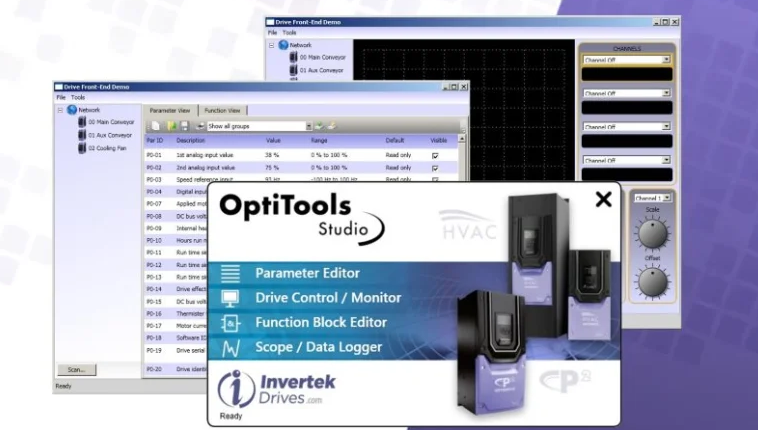The height and width of the screenshot is (430, 758).
Task: Click the black oscilloscope grid display
Action: click(x=464, y=111)
